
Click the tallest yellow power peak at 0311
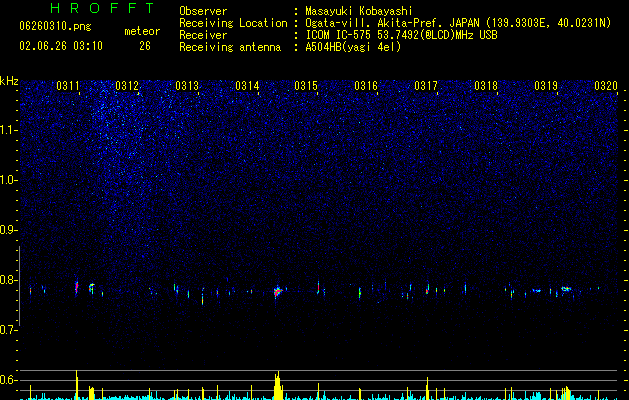(76, 384)
